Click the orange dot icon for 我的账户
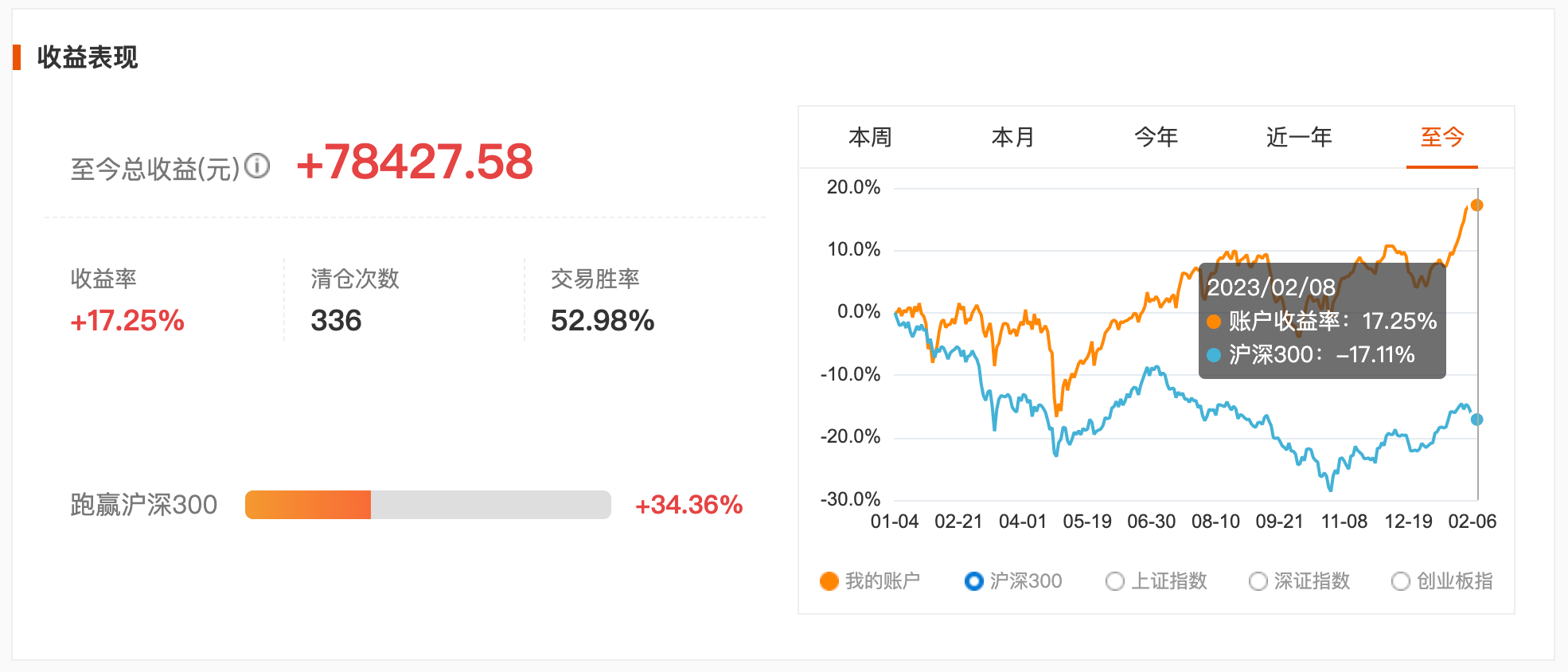Screen dimensions: 1568x672 click(x=828, y=581)
